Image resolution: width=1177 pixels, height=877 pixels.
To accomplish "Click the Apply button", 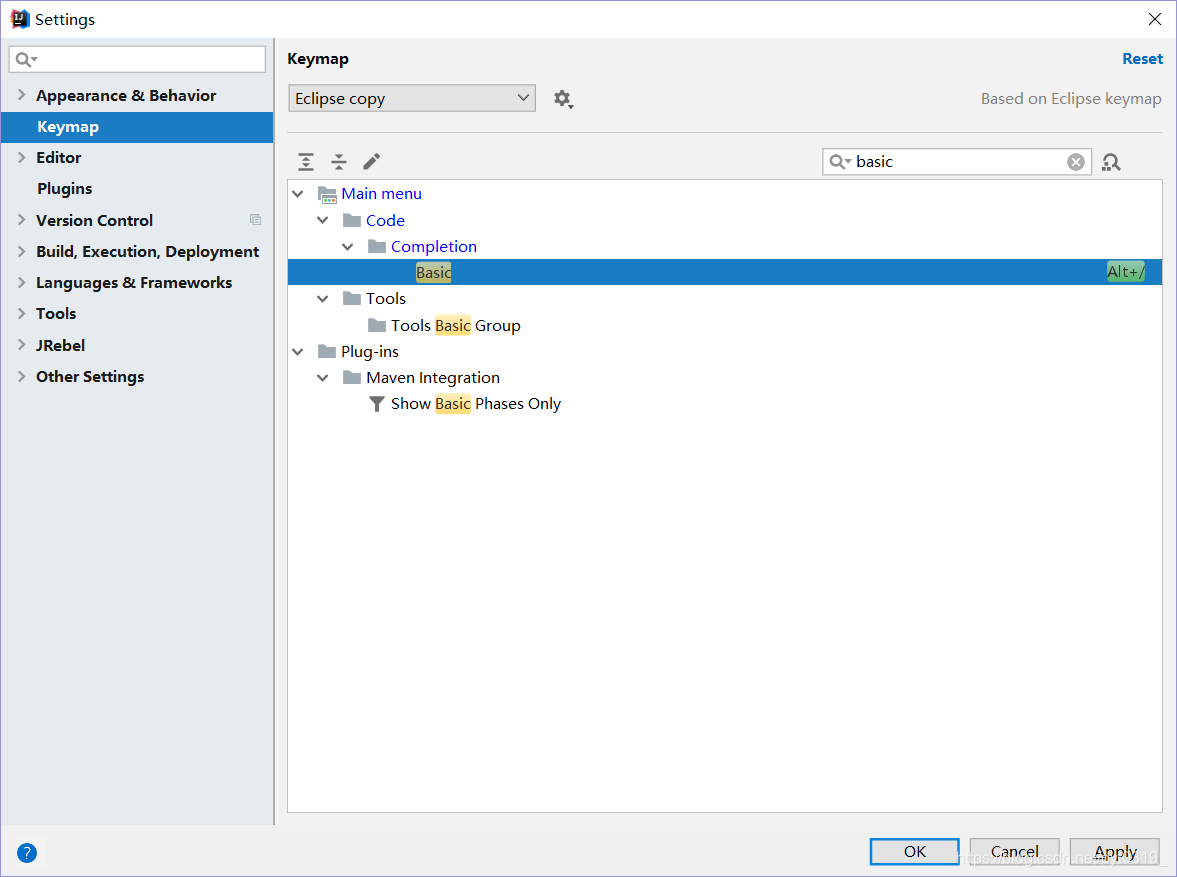I will tap(1115, 851).
